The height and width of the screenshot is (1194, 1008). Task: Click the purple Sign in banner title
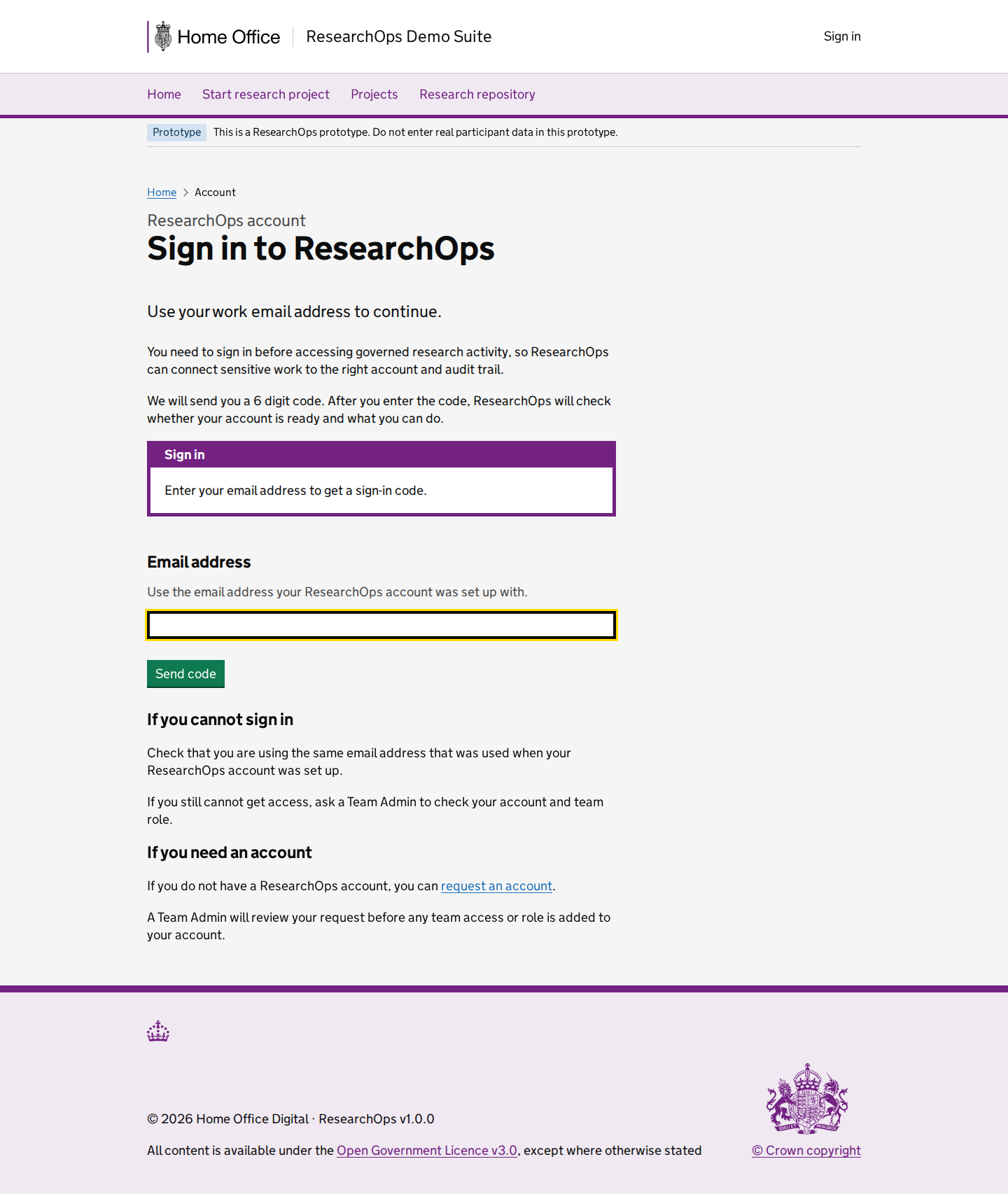coord(185,455)
